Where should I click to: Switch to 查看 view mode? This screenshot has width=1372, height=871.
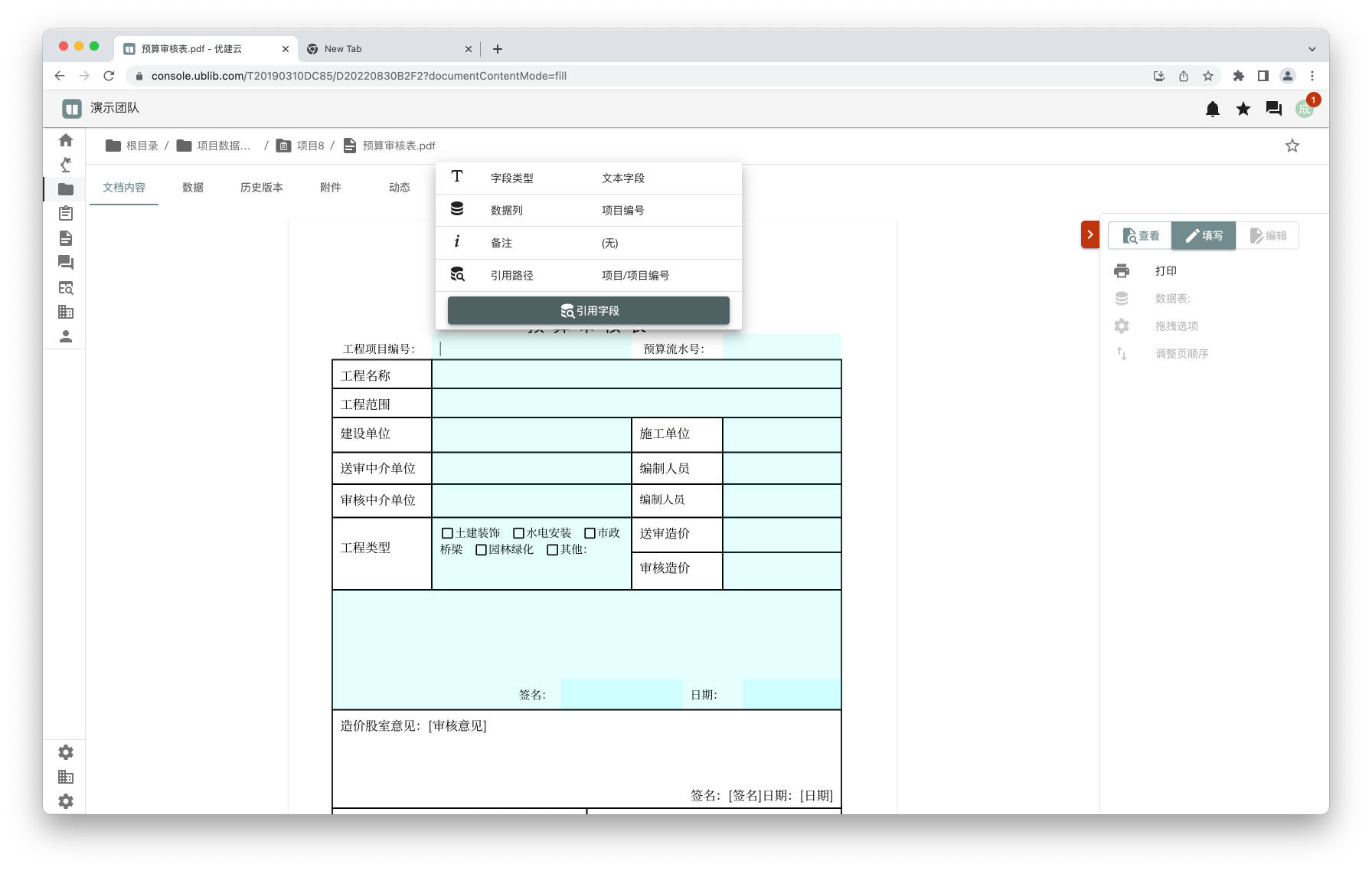tap(1140, 236)
